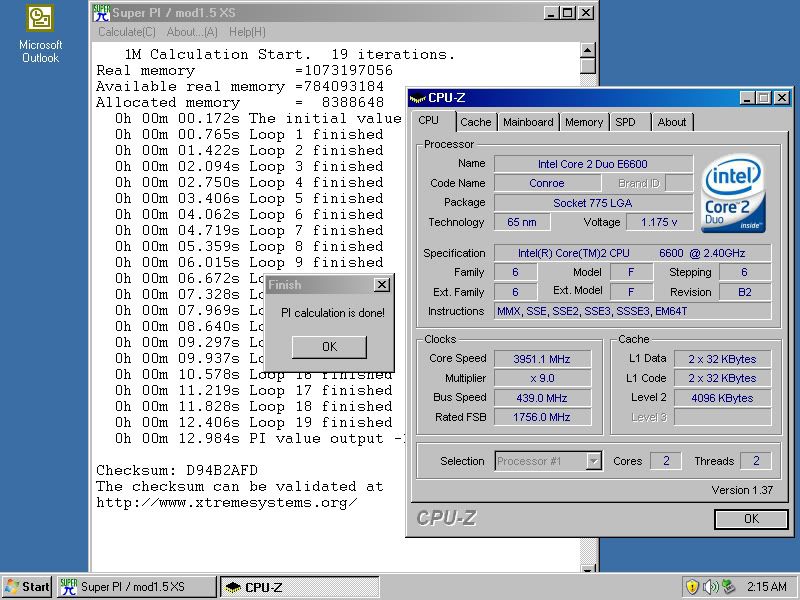800x600 pixels.
Task: Click the Intel Core 2 Duo logo
Action: tap(733, 193)
